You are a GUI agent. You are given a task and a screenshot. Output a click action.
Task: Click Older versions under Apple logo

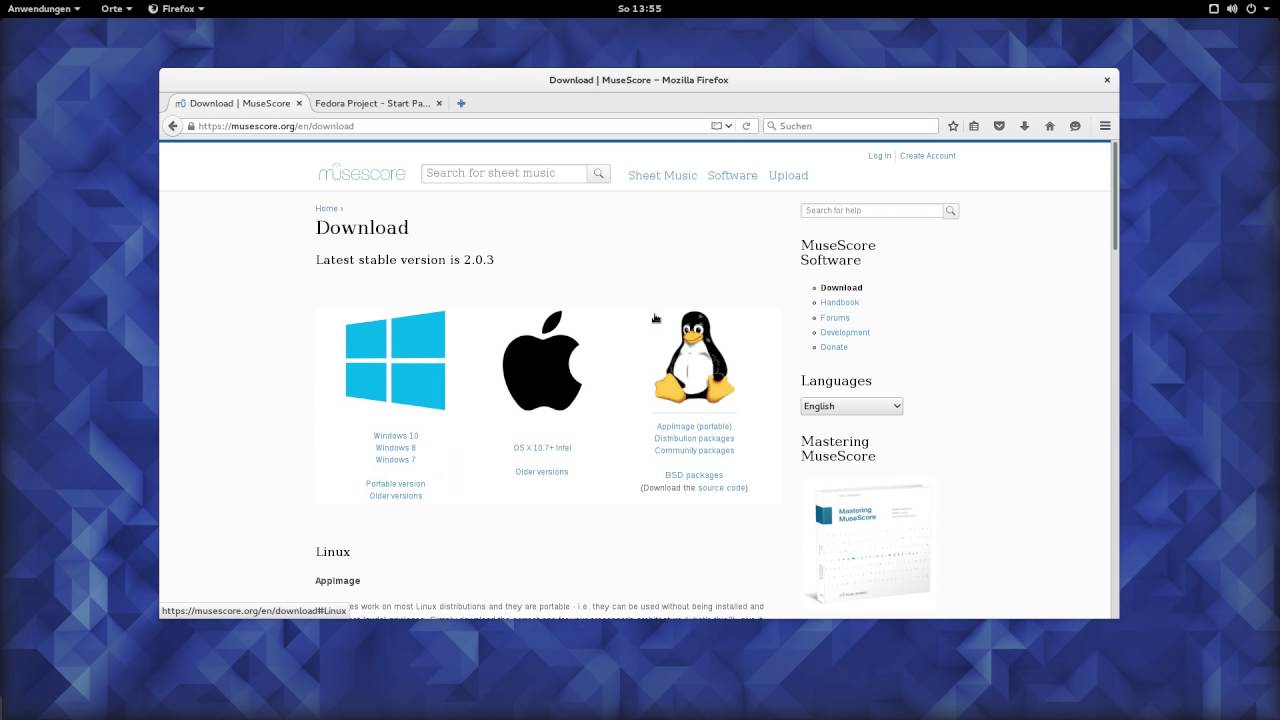[542, 472]
